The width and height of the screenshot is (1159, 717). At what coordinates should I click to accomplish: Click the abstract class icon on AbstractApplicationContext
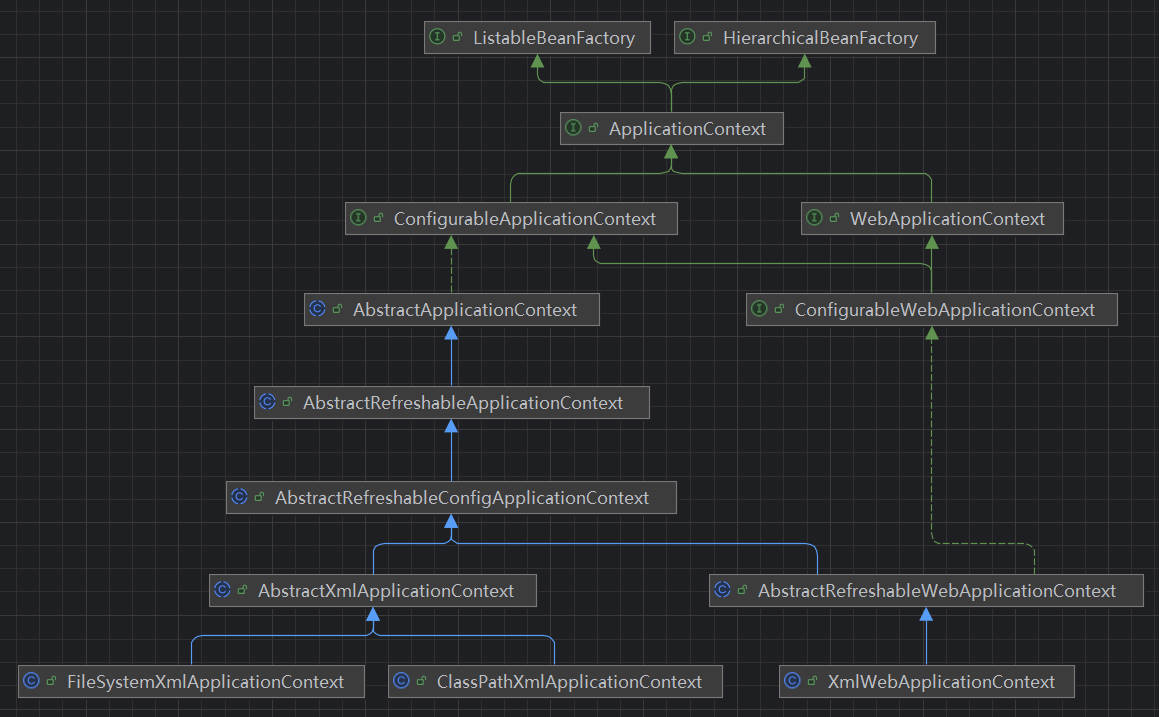(317, 310)
